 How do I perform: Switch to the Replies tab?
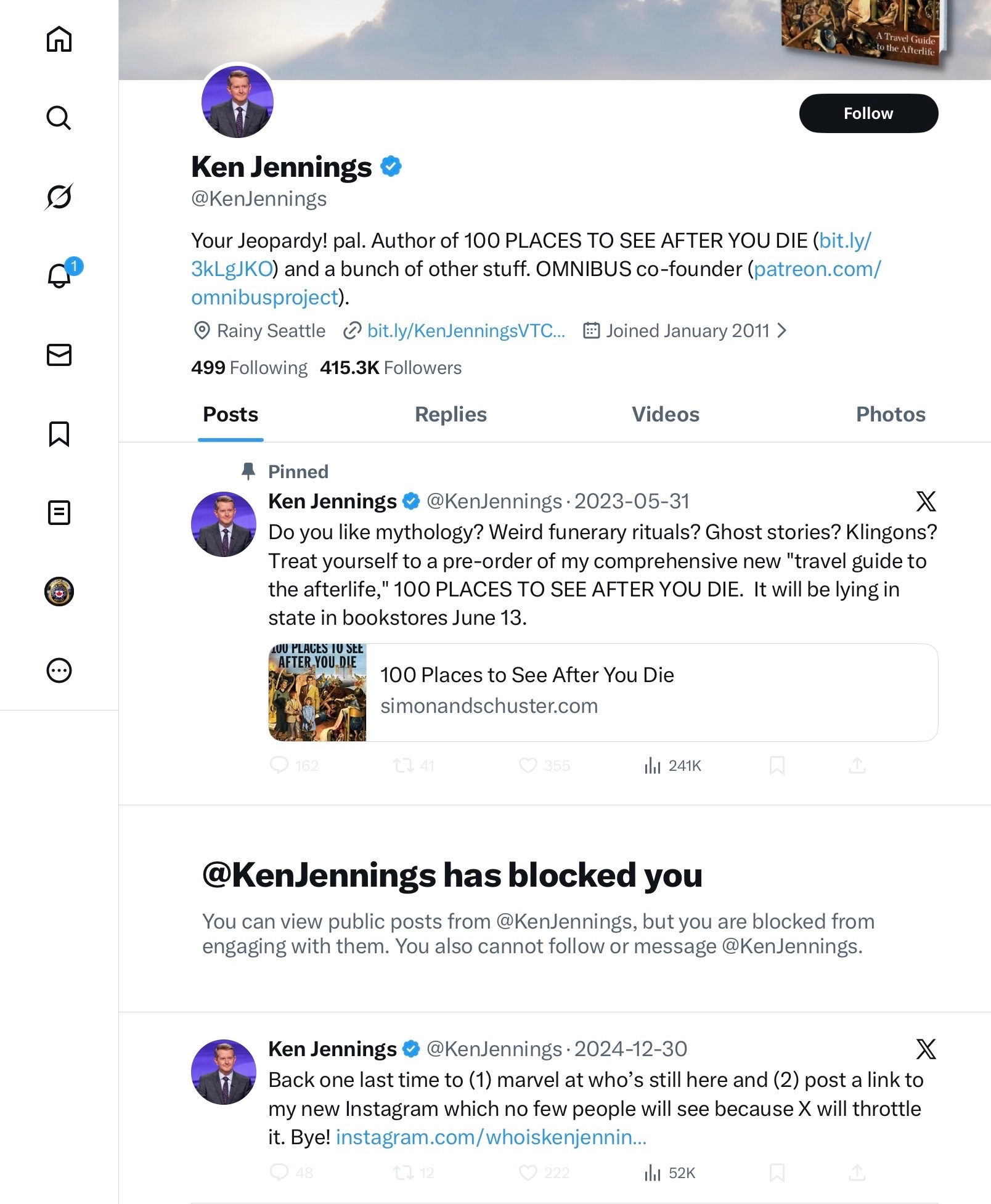tap(451, 415)
